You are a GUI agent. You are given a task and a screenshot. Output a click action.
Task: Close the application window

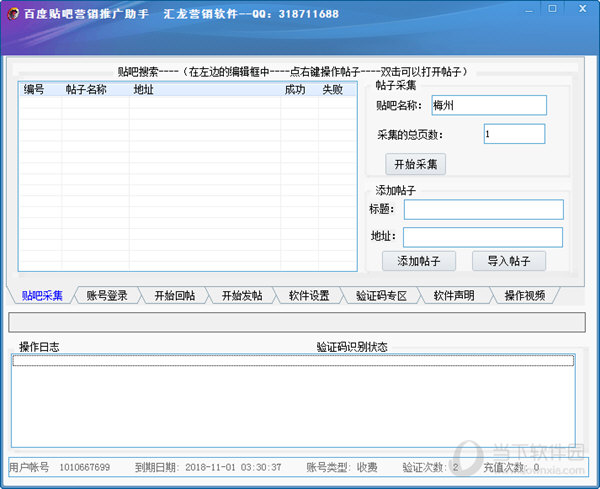coord(580,10)
